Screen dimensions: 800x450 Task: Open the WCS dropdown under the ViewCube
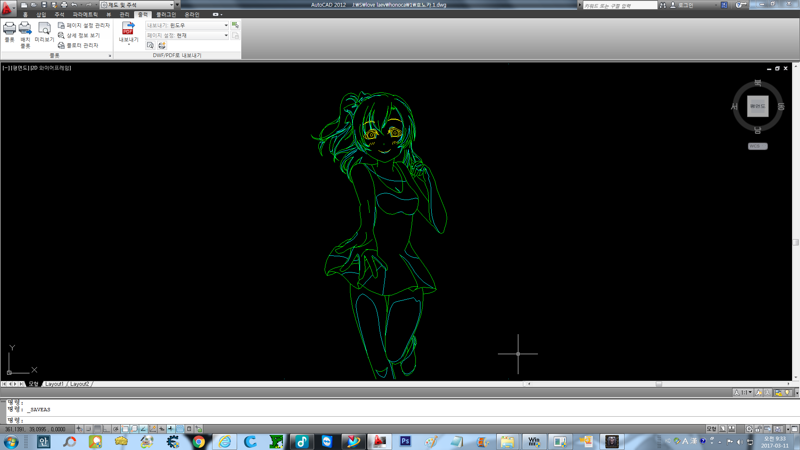(758, 146)
